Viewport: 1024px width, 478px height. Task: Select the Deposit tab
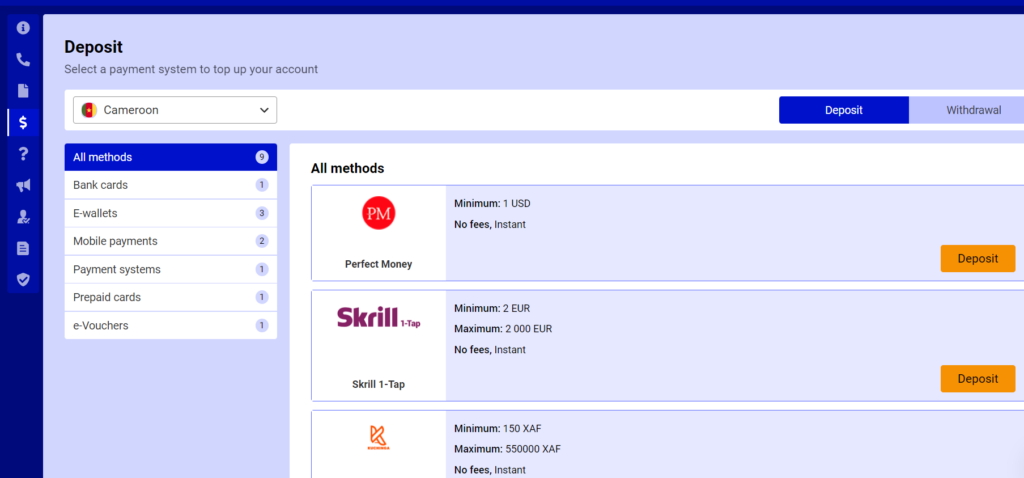(843, 110)
